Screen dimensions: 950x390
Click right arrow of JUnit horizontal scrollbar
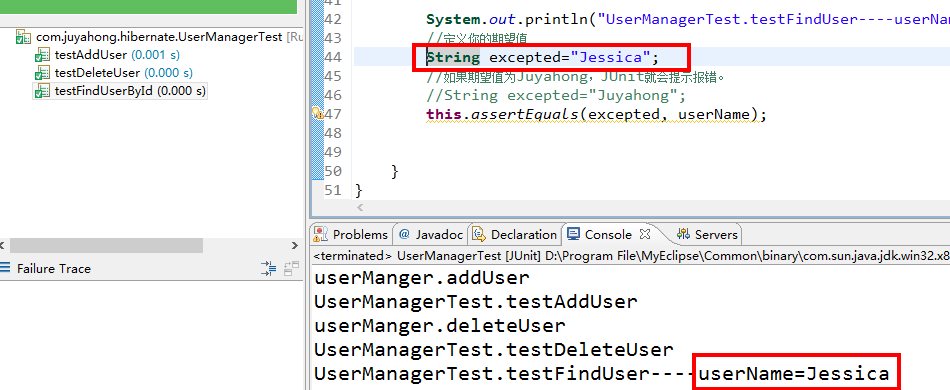point(295,245)
